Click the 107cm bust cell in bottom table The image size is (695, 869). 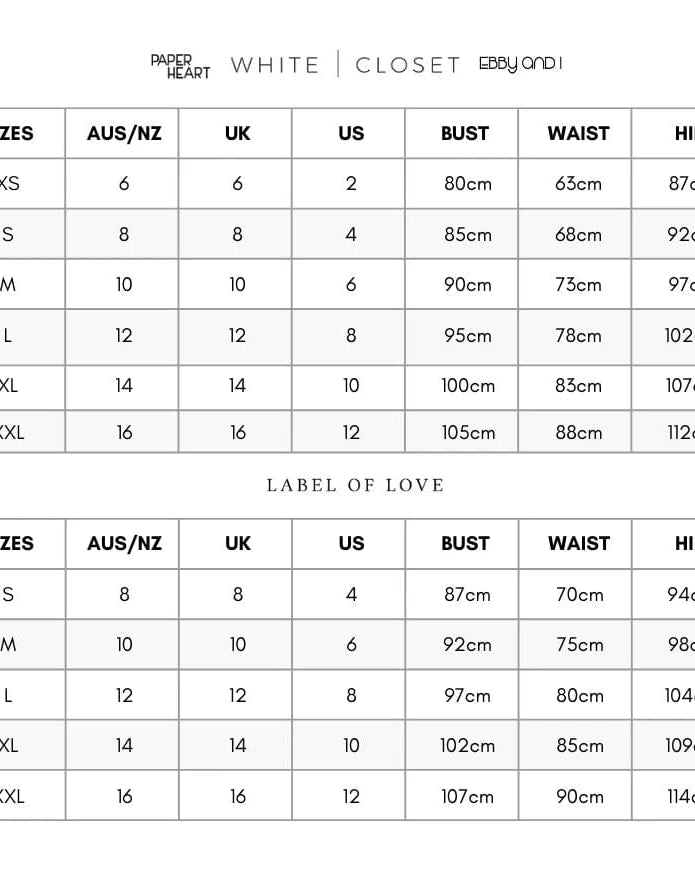click(468, 797)
